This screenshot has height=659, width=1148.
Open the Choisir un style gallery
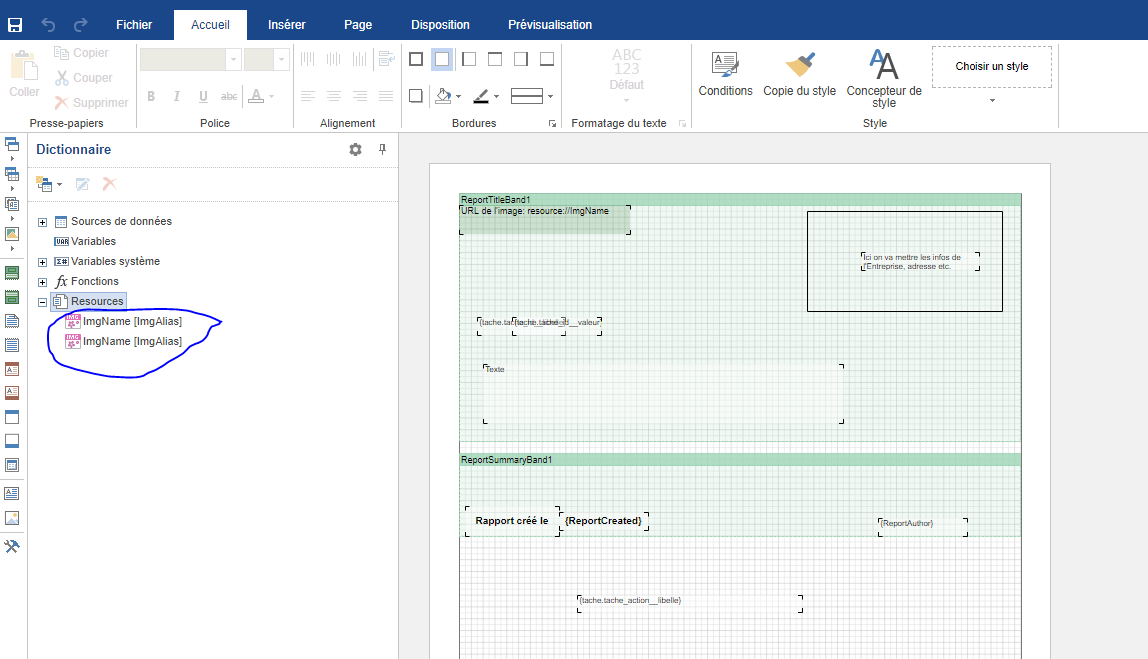pyautogui.click(x=992, y=100)
